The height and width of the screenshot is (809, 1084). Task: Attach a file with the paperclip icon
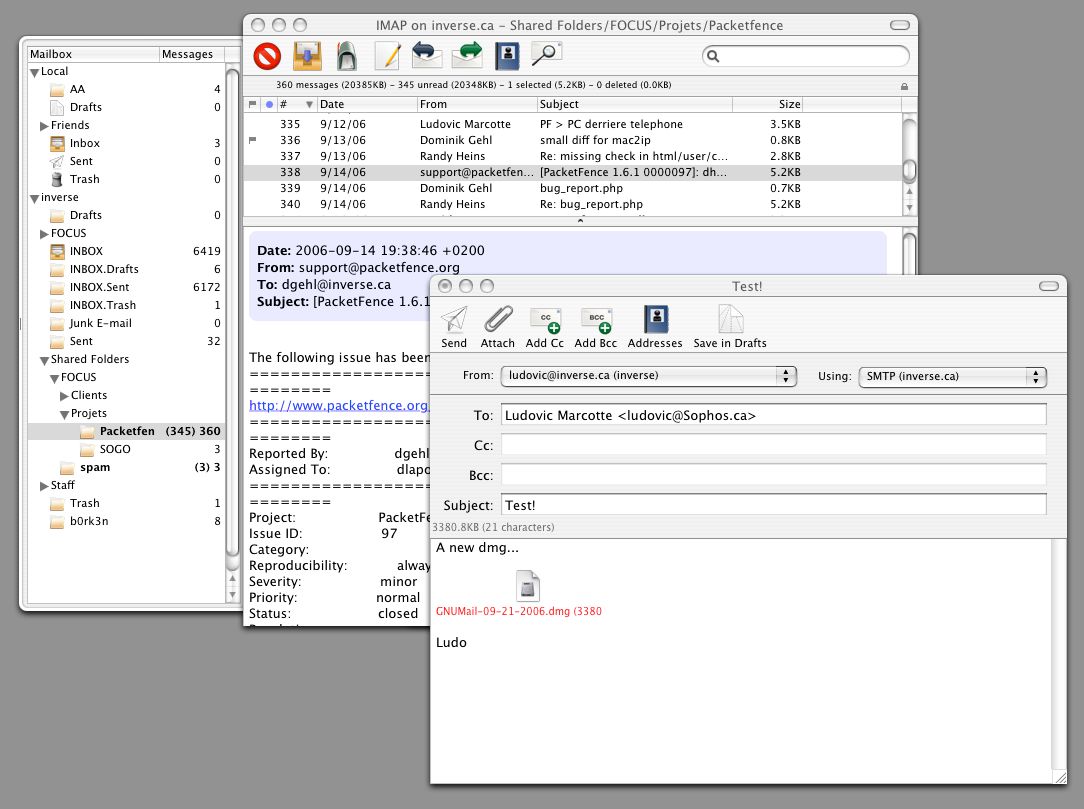(498, 319)
